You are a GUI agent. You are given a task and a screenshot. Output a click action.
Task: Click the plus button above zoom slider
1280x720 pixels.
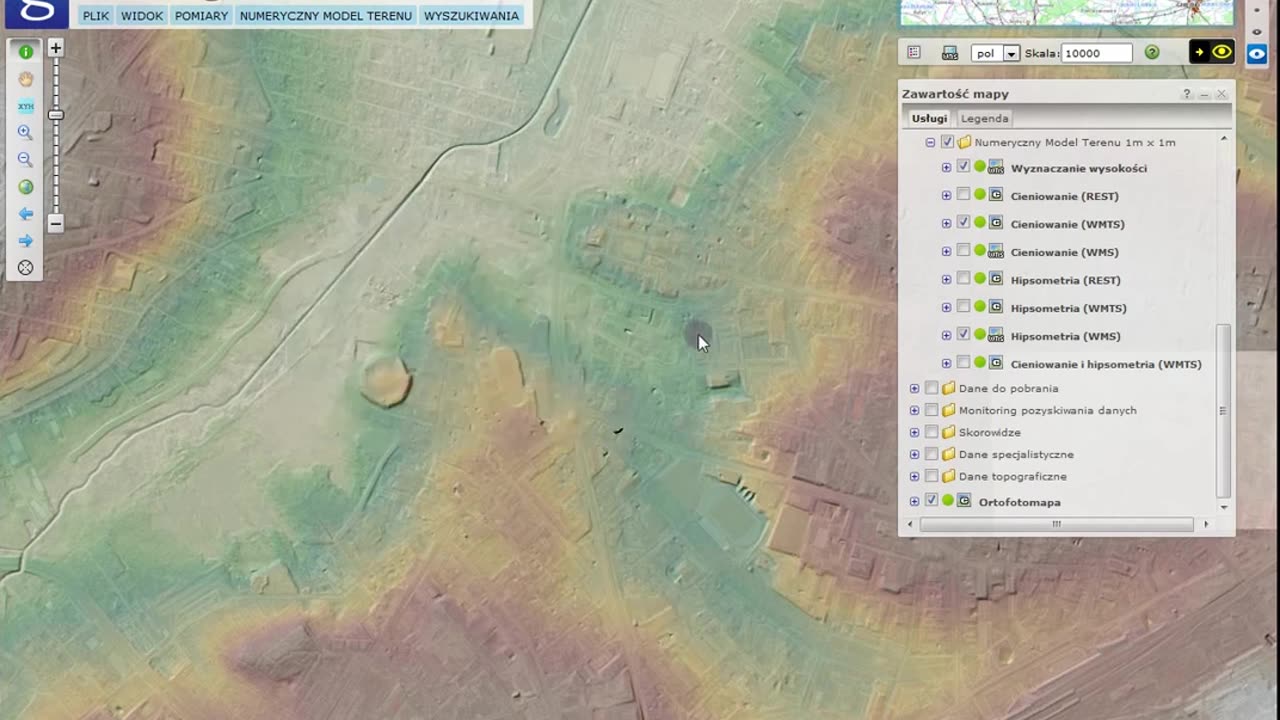click(56, 48)
